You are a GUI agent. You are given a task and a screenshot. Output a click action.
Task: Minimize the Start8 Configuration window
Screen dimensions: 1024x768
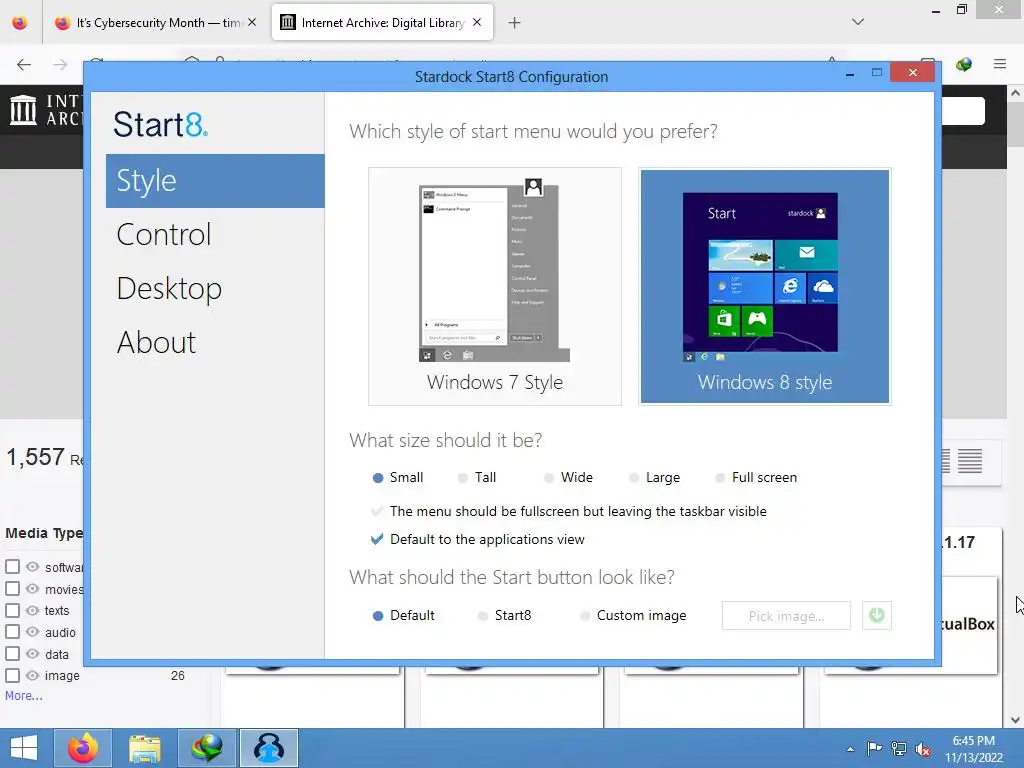[850, 73]
